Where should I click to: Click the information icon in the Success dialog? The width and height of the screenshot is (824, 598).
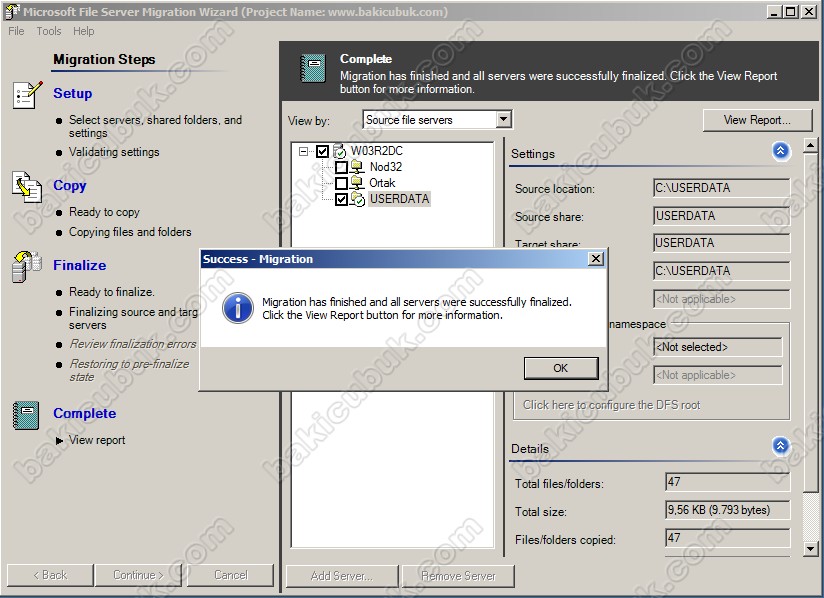pyautogui.click(x=238, y=308)
